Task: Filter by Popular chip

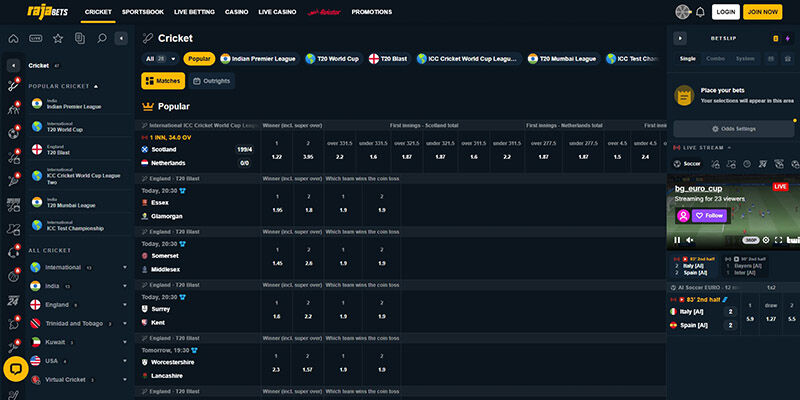Action: click(x=199, y=59)
